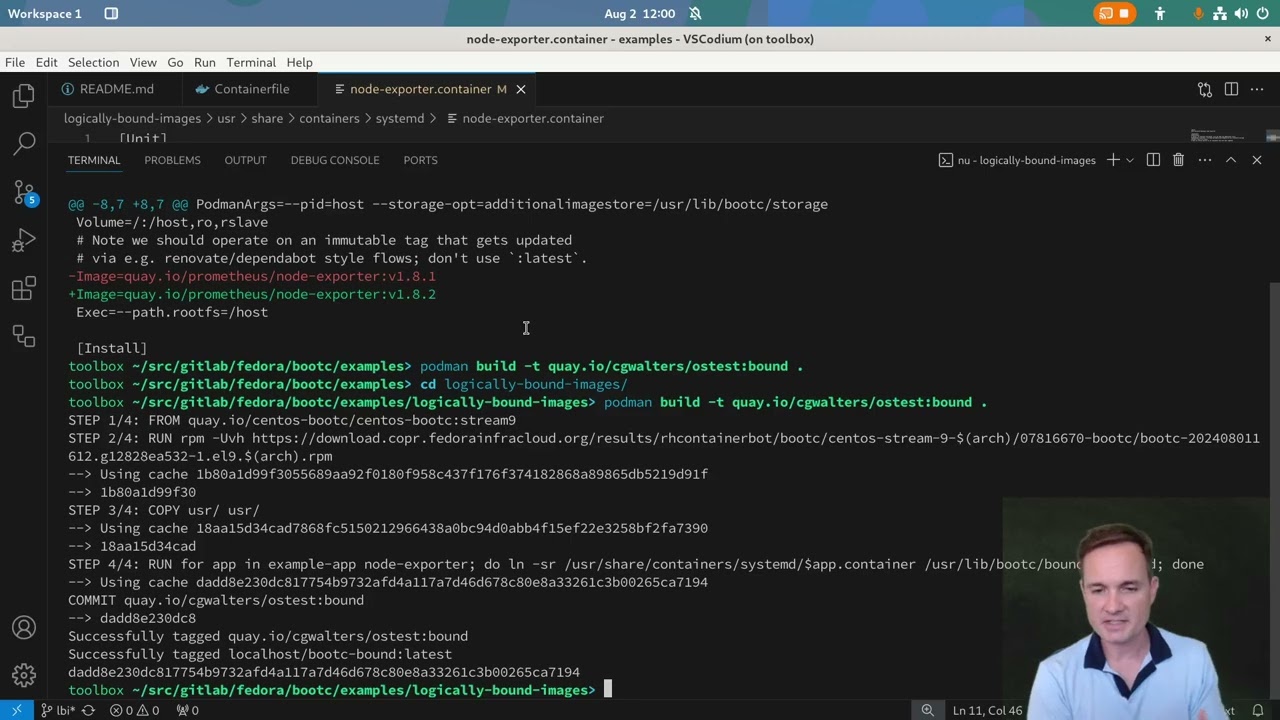Open the Explorer view in activity bar
Viewport: 1280px width, 720px height.
[24, 96]
